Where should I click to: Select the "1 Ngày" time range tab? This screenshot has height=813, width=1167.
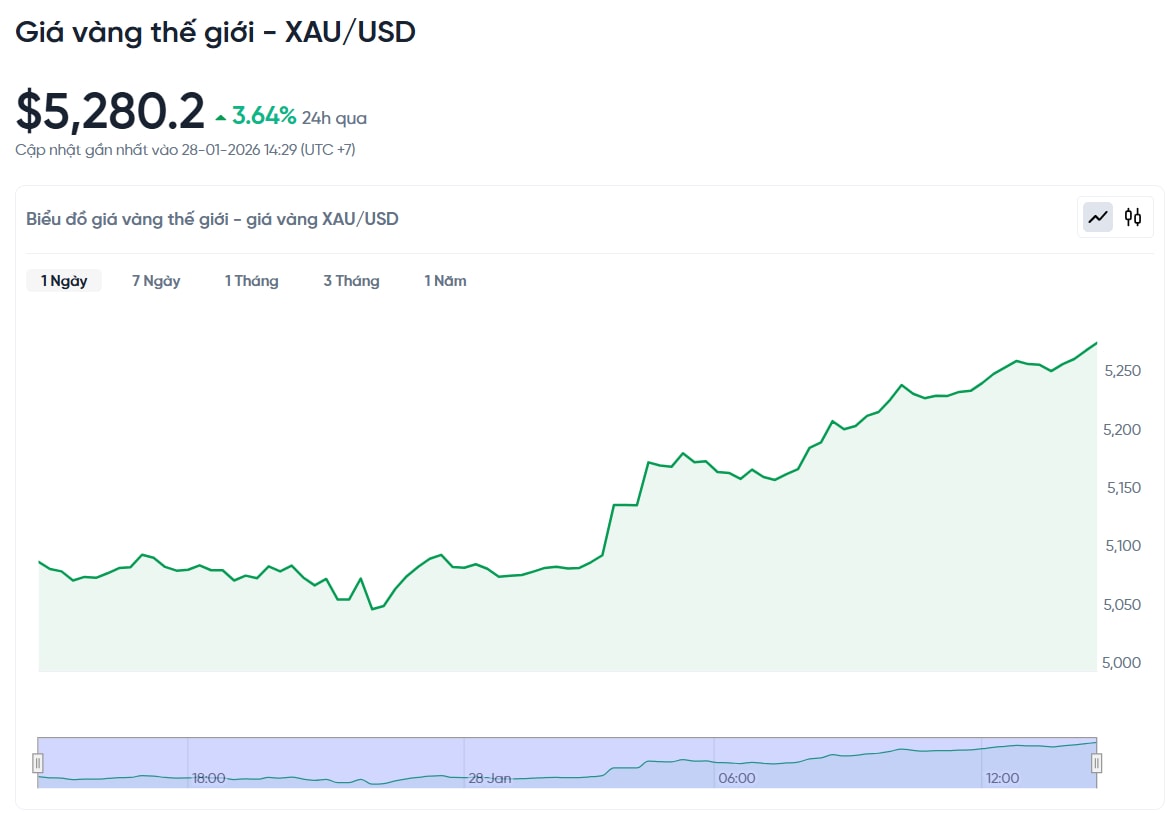click(64, 281)
